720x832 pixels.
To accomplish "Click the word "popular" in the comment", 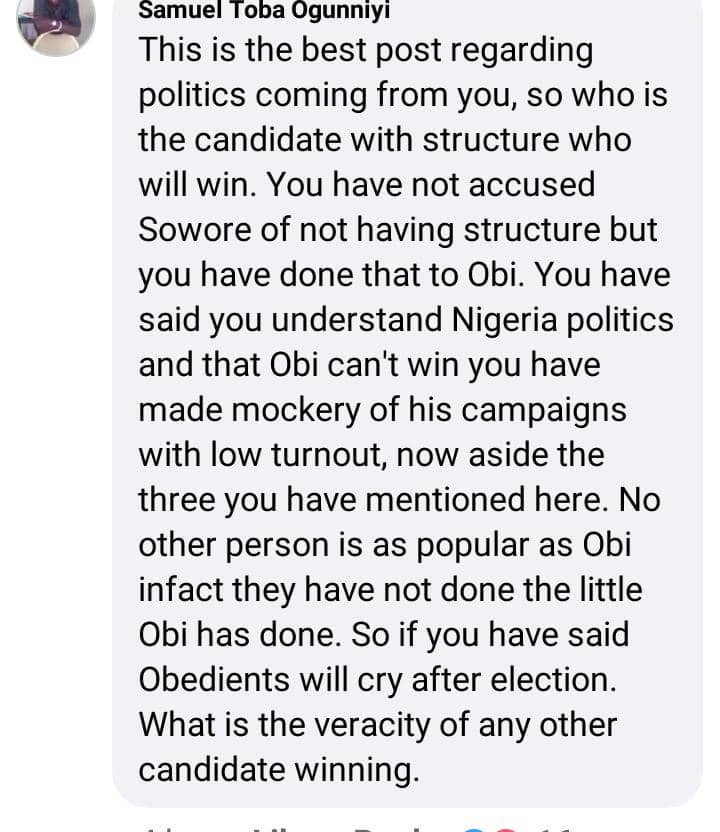I will coord(462,544).
